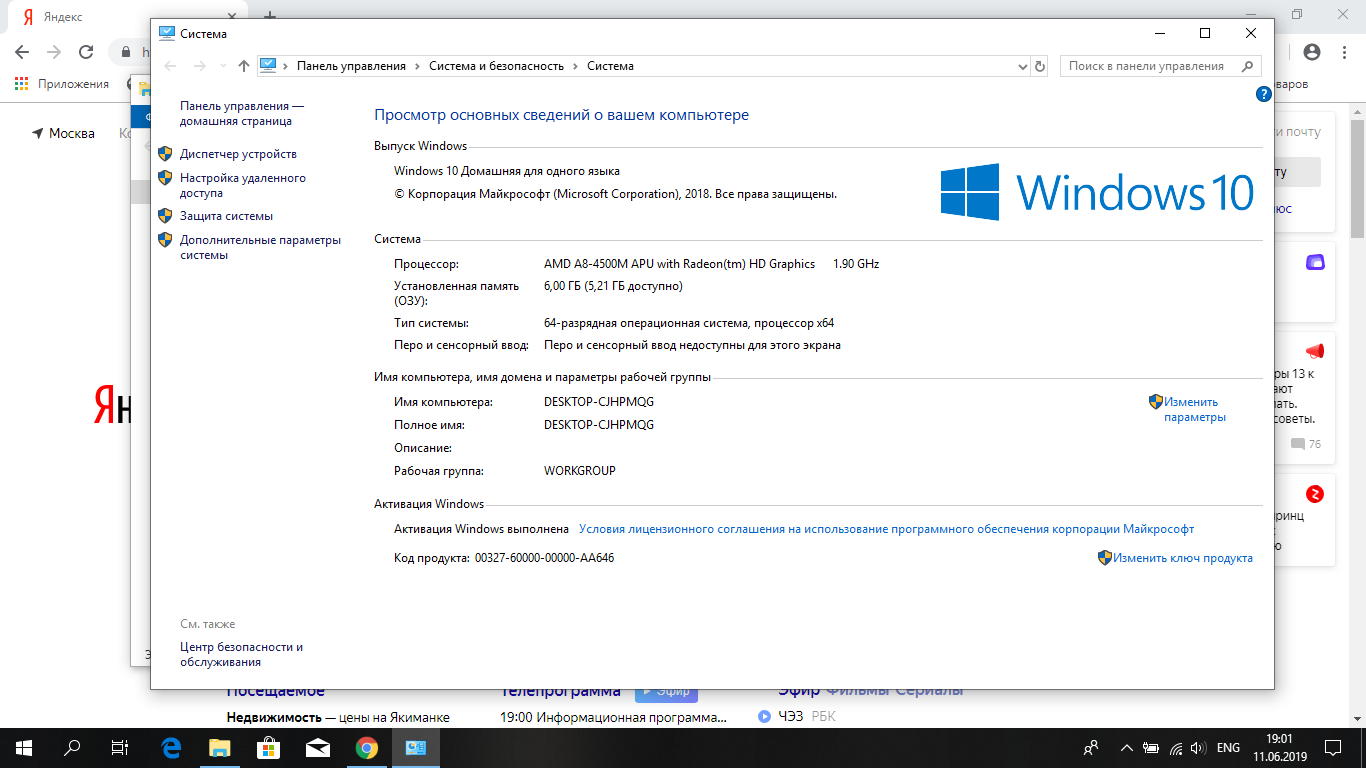Launch Microsoft Edge from taskbar

(x=171, y=747)
